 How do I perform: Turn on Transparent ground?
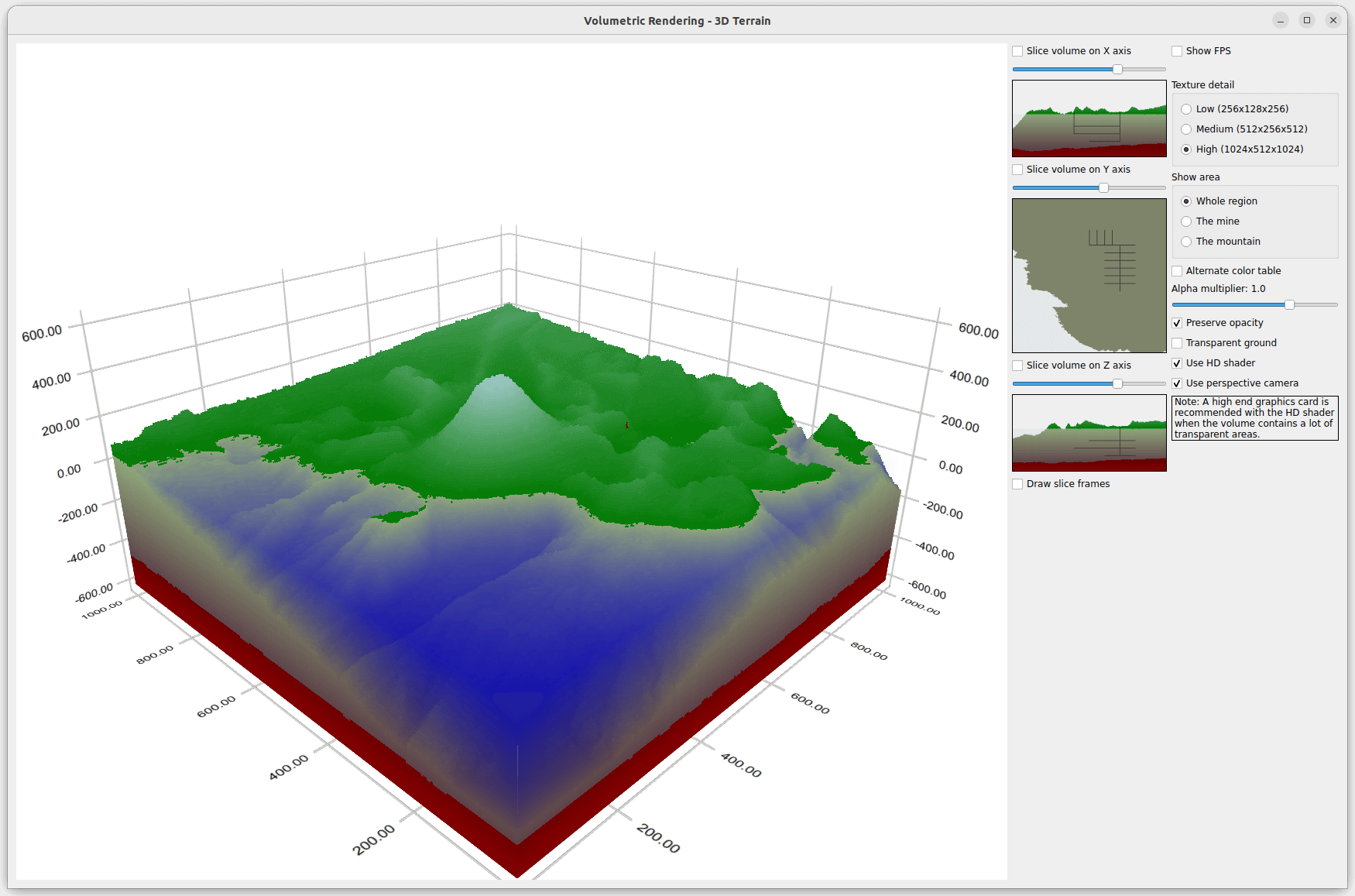pyautogui.click(x=1178, y=343)
